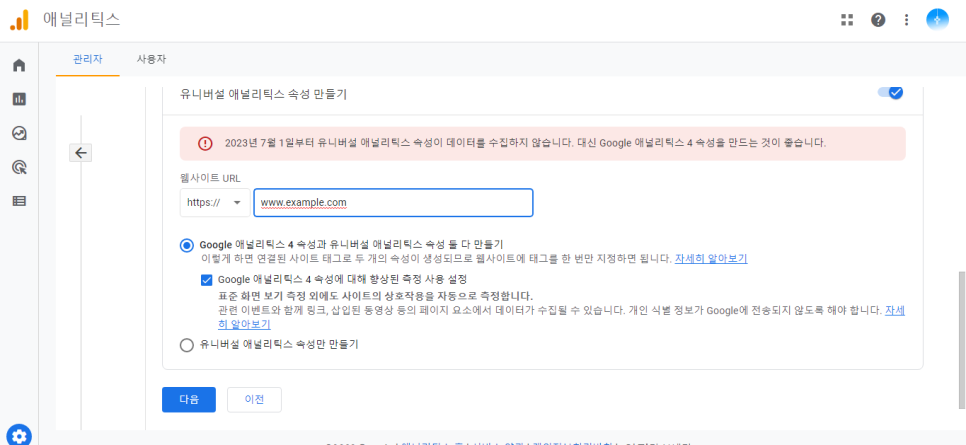966x445 pixels.
Task: Open Explore icon in the sidebar
Action: pyautogui.click(x=19, y=133)
